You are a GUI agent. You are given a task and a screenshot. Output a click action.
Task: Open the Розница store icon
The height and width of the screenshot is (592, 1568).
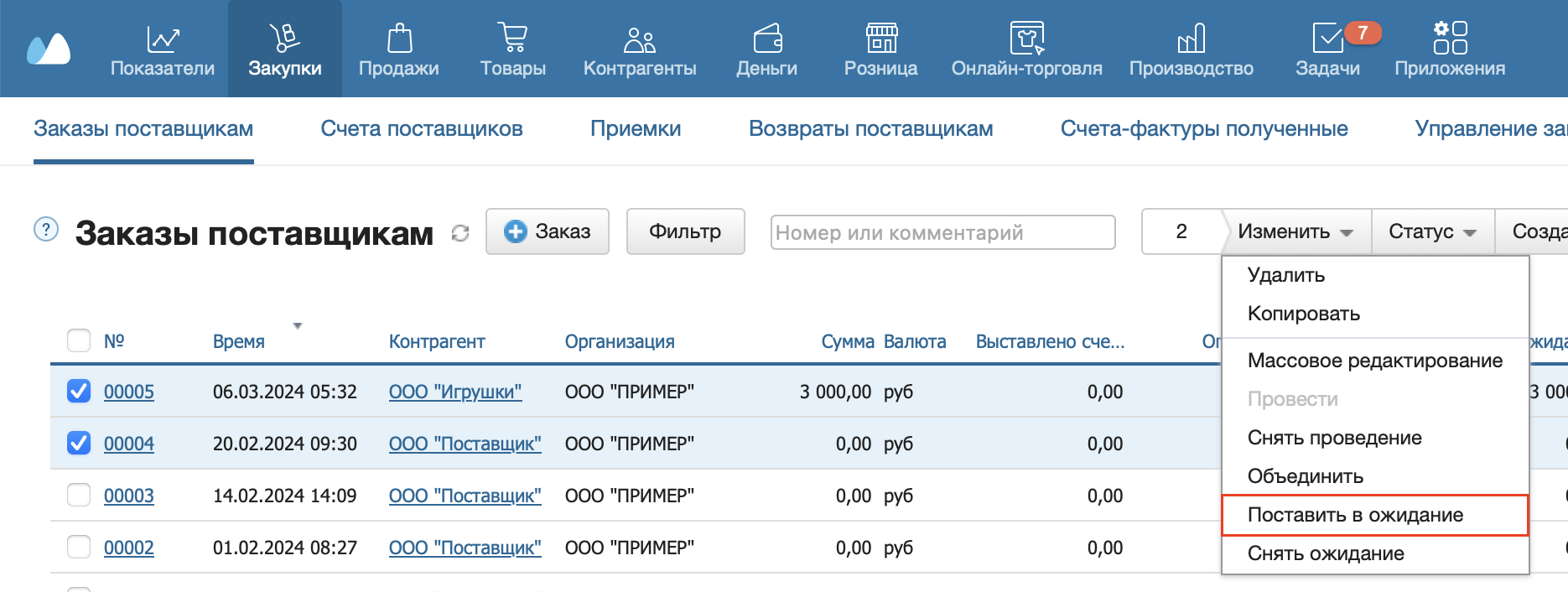point(881,38)
